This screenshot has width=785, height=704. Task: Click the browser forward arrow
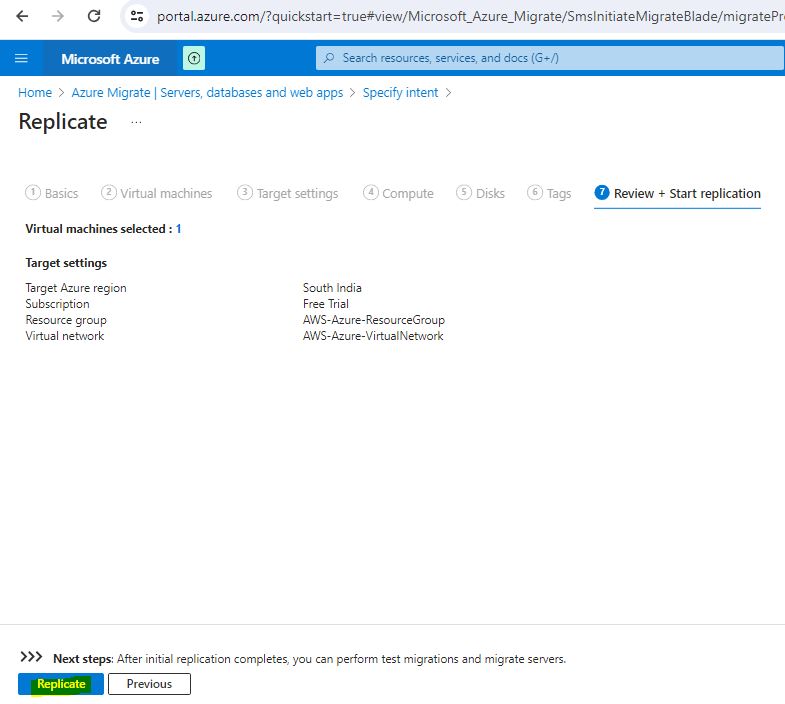[58, 16]
